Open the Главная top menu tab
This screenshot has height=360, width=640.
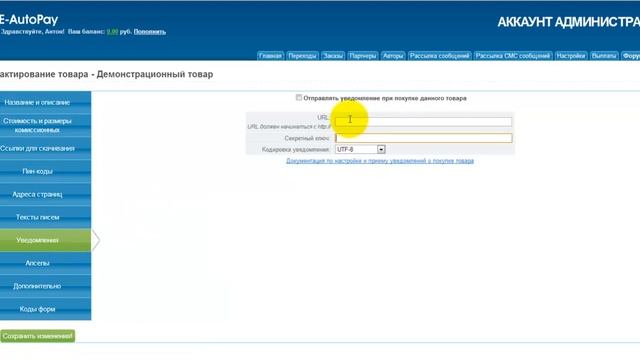click(x=270, y=56)
